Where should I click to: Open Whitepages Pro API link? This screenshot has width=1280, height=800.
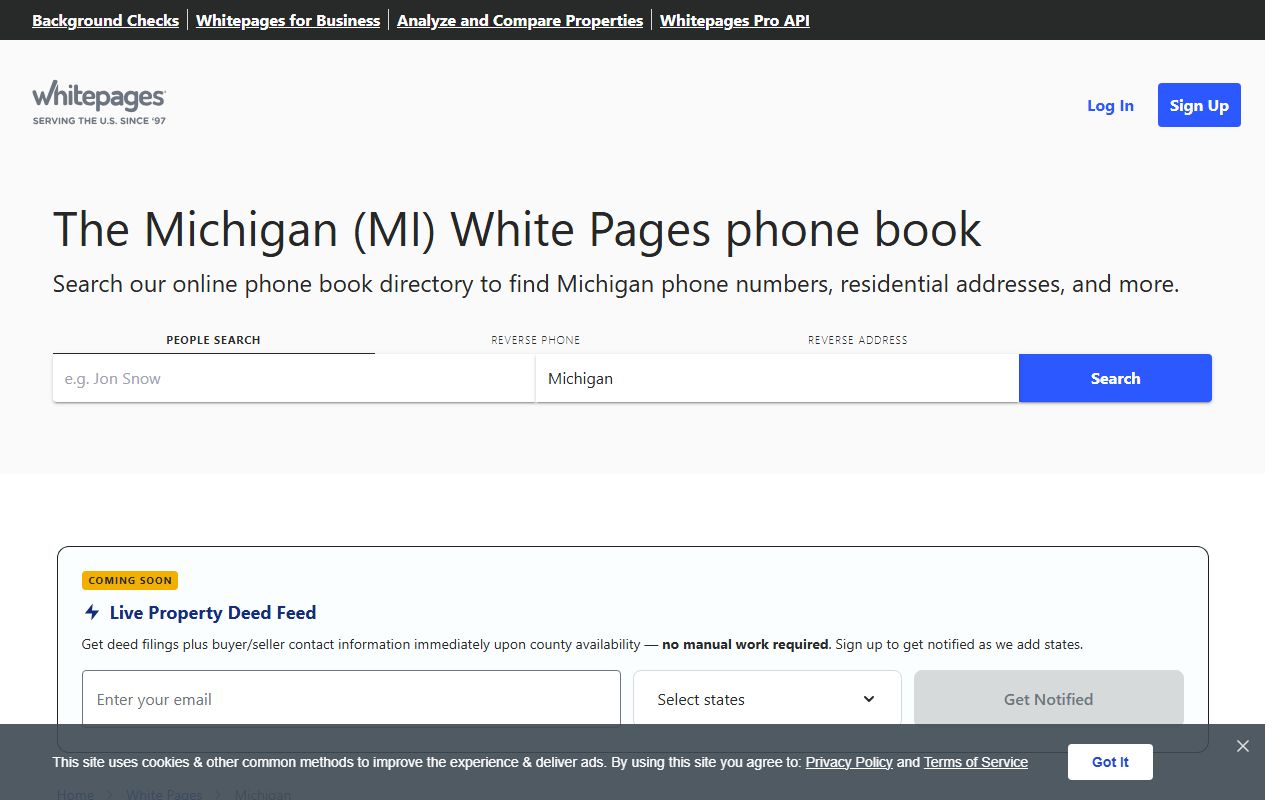coord(735,20)
